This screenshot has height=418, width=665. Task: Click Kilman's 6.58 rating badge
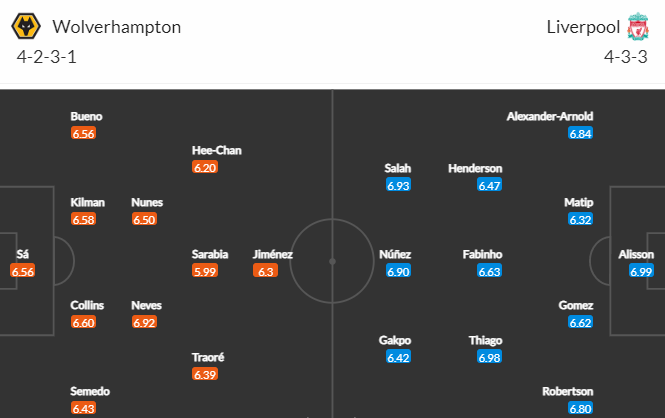[84, 220]
